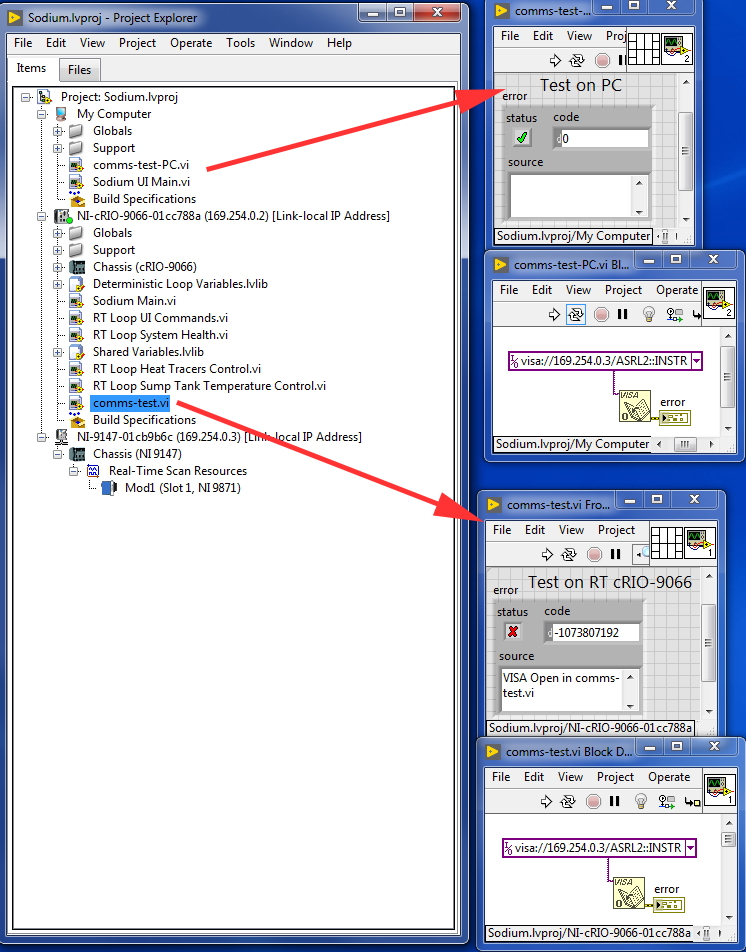746x952 pixels.
Task: Expand Deterministic Loop Variables.lvlib
Action: [58, 284]
